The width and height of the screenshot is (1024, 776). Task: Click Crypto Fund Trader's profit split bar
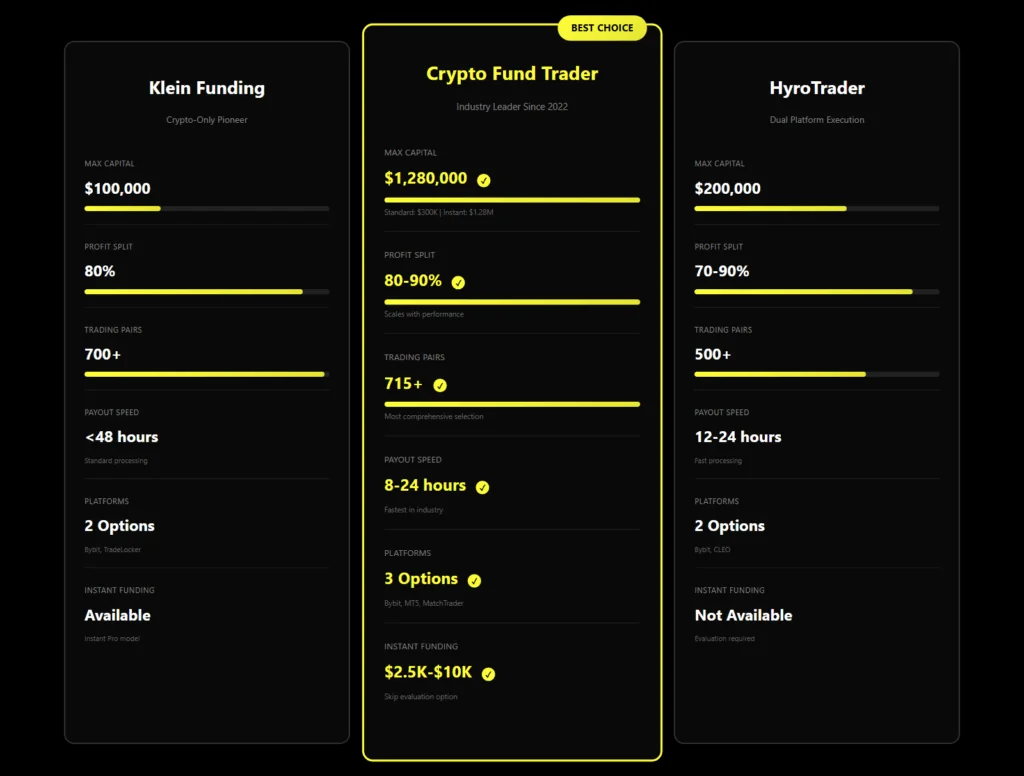pos(512,301)
